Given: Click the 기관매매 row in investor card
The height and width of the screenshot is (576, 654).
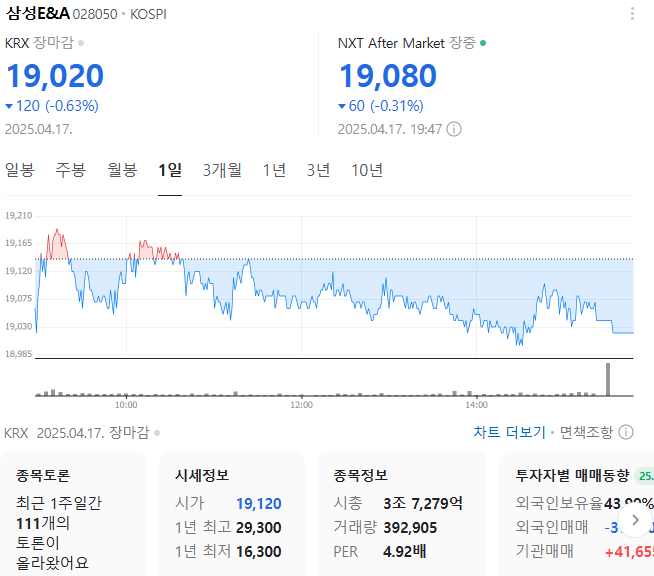Looking at the screenshot, I should point(584,552).
